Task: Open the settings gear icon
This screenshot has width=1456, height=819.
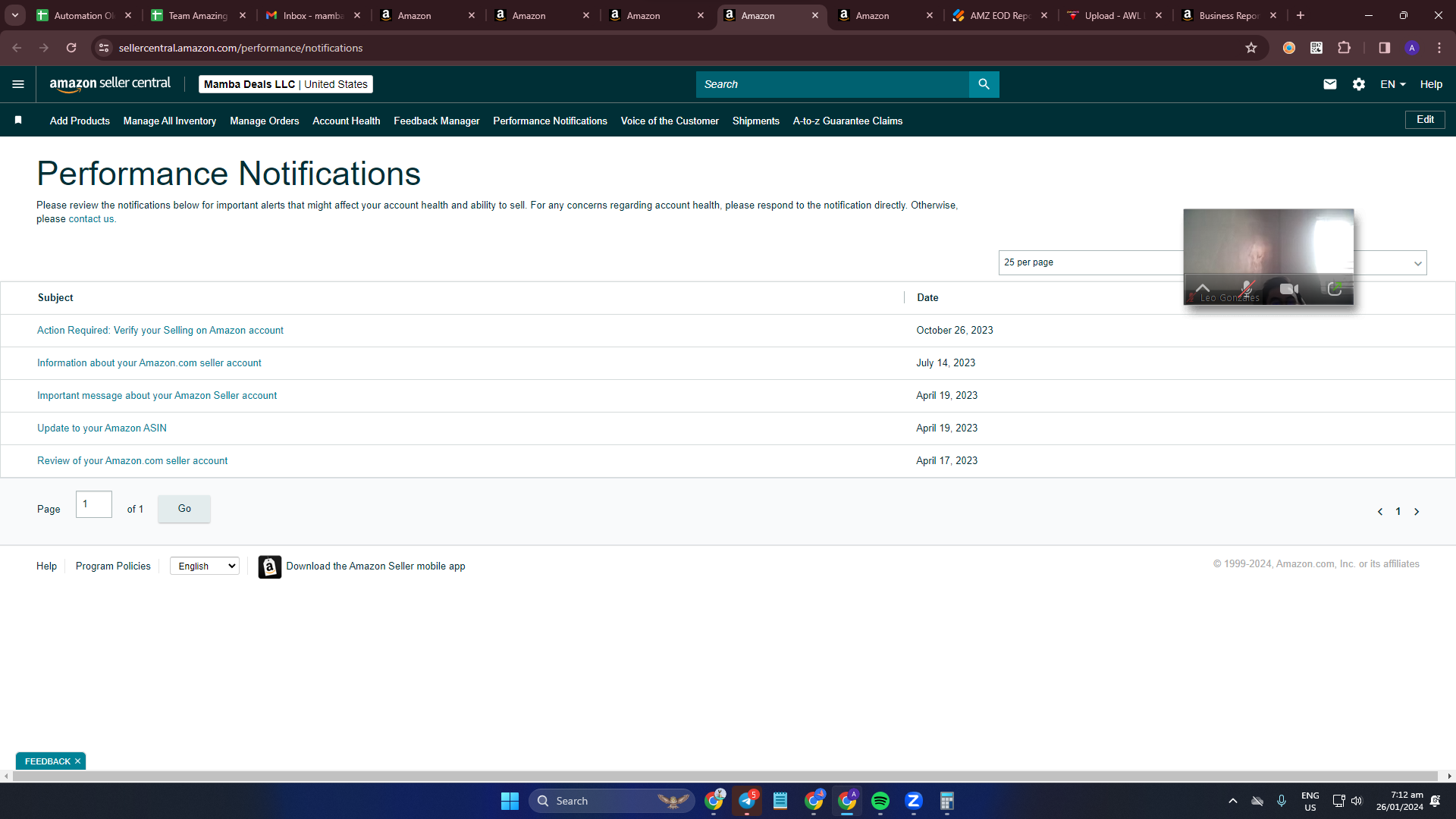Action: (x=1359, y=84)
